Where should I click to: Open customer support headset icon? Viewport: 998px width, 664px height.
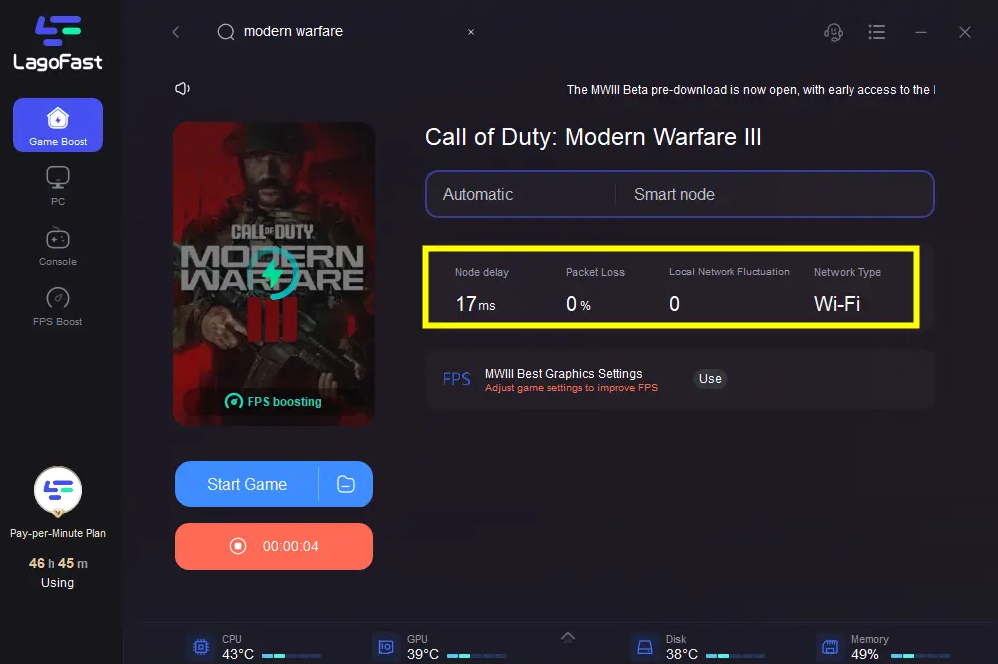(x=833, y=32)
